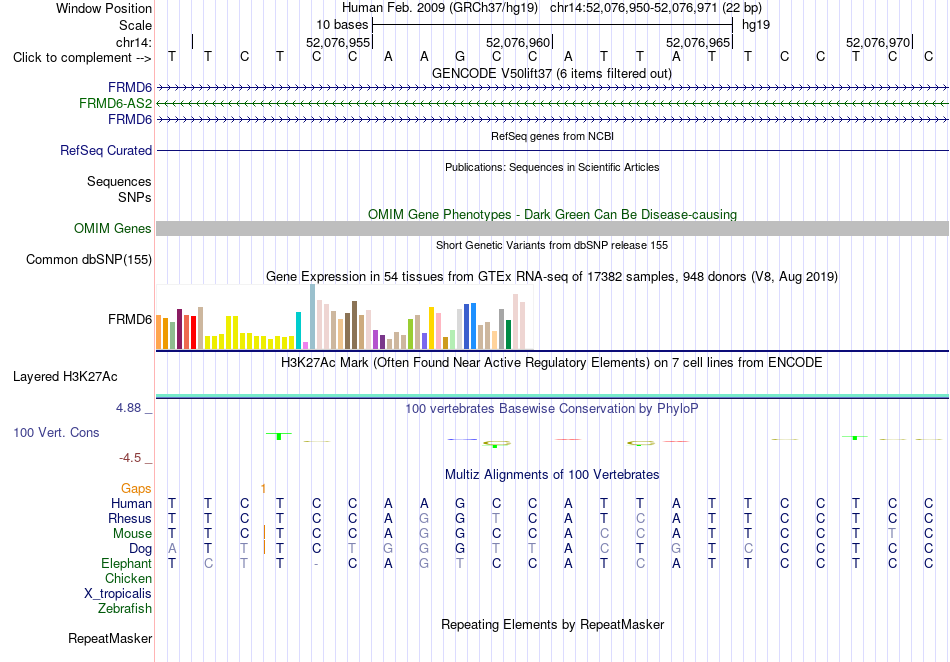Click the green FRMD6-AS2 antisense transcript line
The height and width of the screenshot is (662, 950).
point(552,104)
